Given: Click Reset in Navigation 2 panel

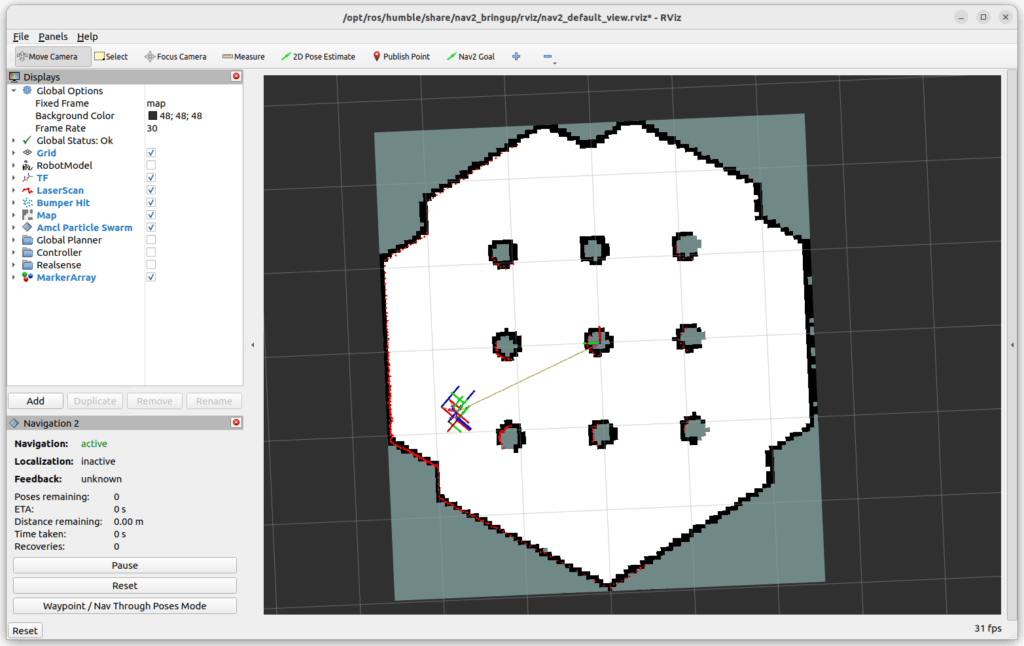Looking at the screenshot, I should [125, 585].
